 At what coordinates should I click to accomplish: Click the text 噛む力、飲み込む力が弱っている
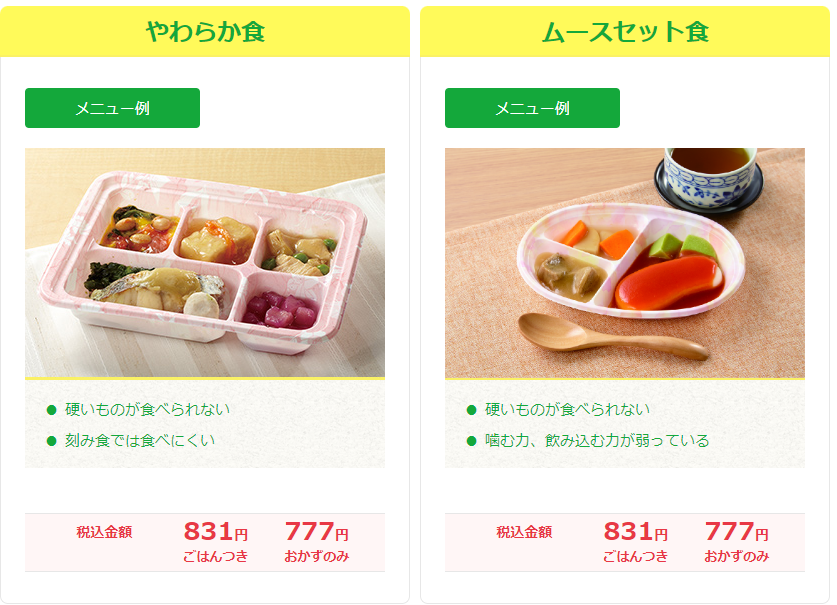597,441
